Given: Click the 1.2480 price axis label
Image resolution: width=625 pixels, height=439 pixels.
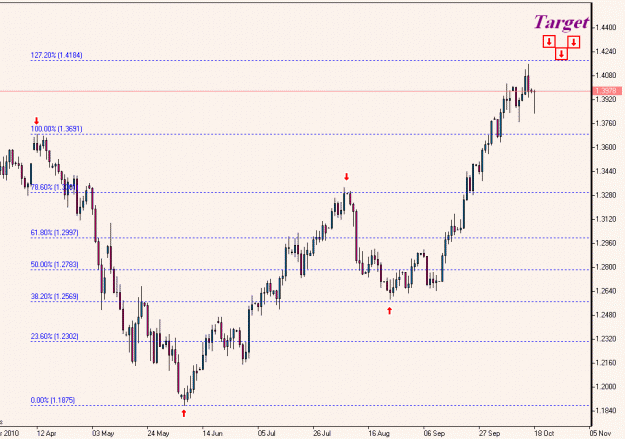Looking at the screenshot, I should (x=606, y=315).
